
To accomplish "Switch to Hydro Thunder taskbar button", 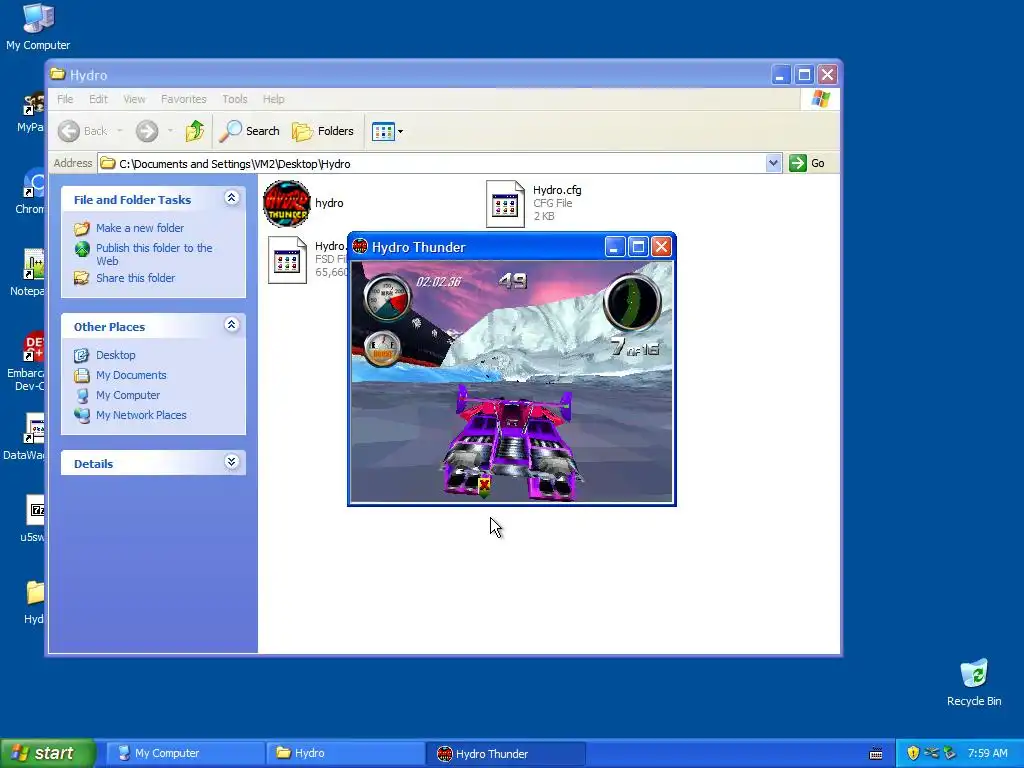I will point(505,753).
